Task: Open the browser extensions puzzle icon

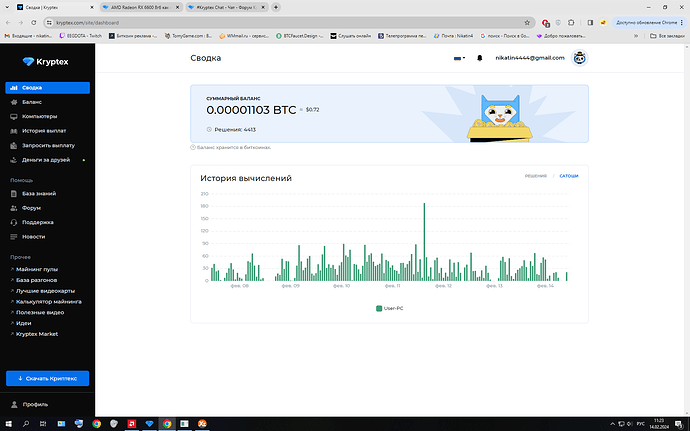Action: click(571, 22)
